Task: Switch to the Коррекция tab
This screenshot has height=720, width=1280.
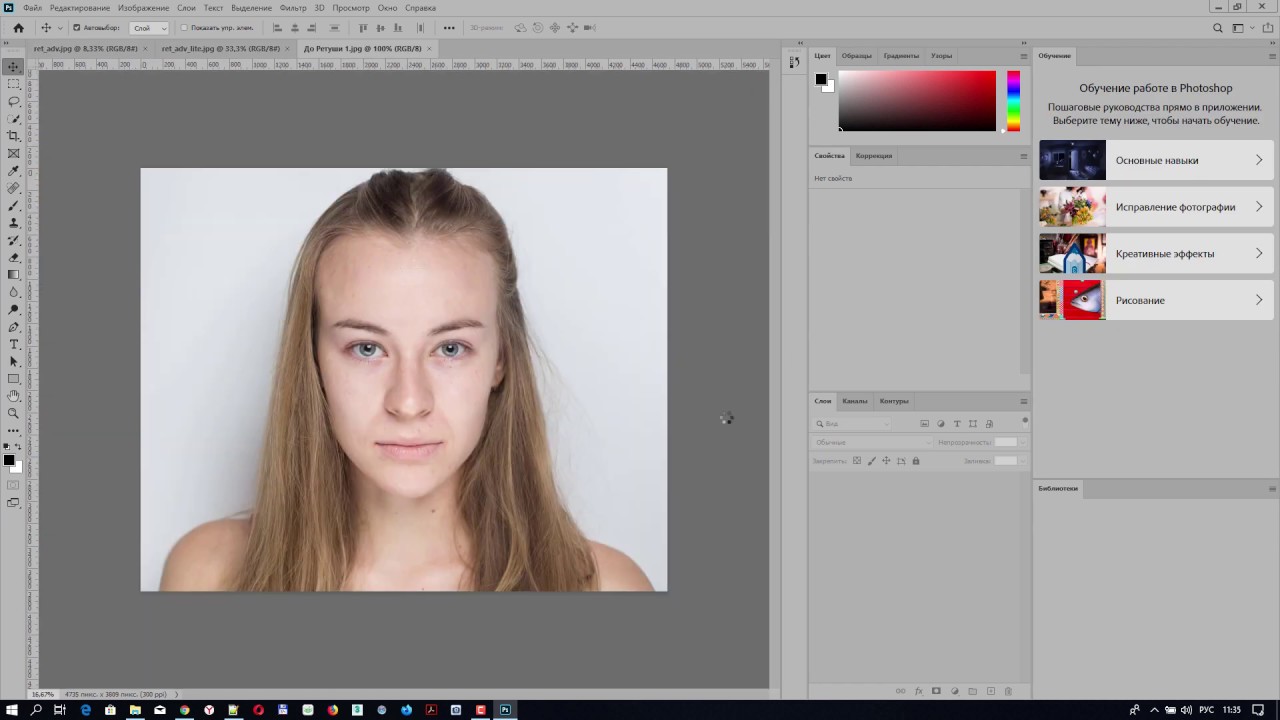Action: (874, 156)
